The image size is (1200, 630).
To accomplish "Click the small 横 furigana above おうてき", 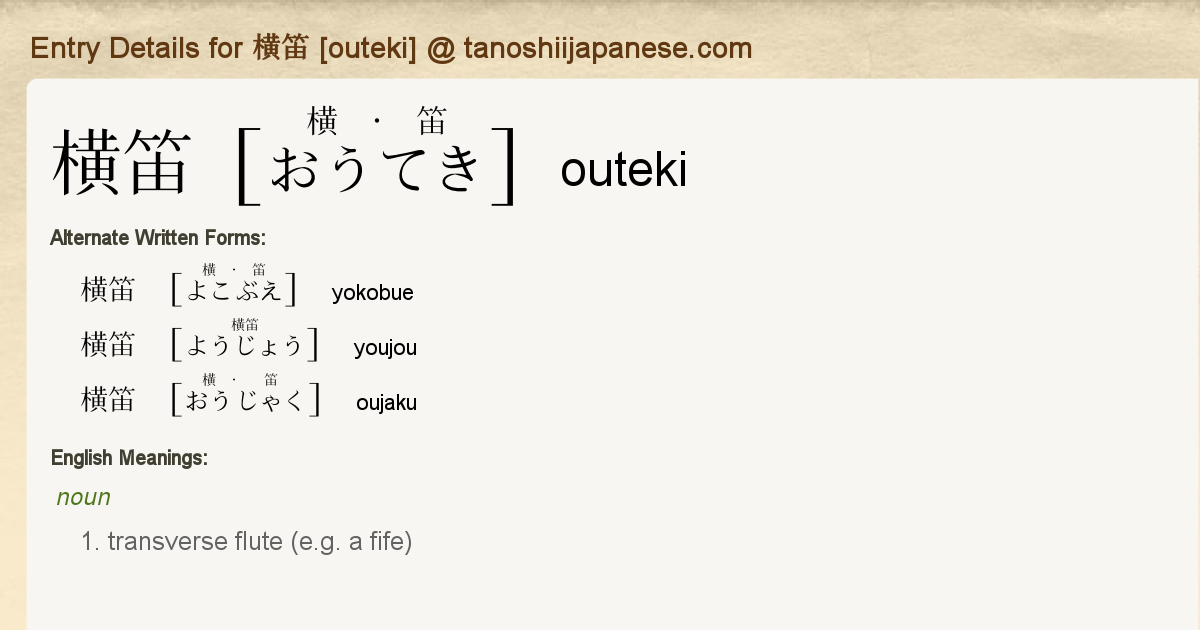I will 322,122.
